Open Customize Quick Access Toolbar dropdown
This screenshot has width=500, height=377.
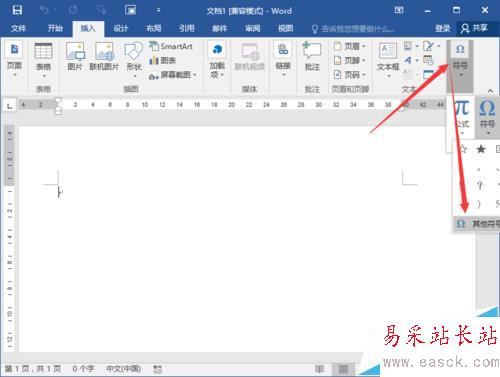pos(158,11)
